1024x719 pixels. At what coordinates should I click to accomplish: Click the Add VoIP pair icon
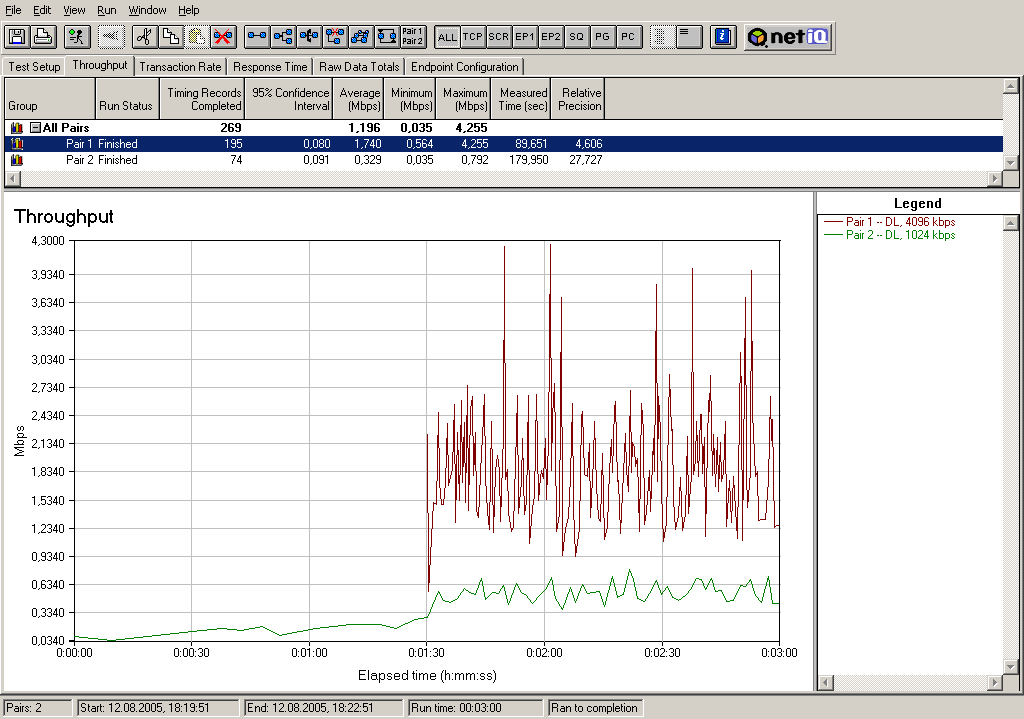click(x=309, y=37)
